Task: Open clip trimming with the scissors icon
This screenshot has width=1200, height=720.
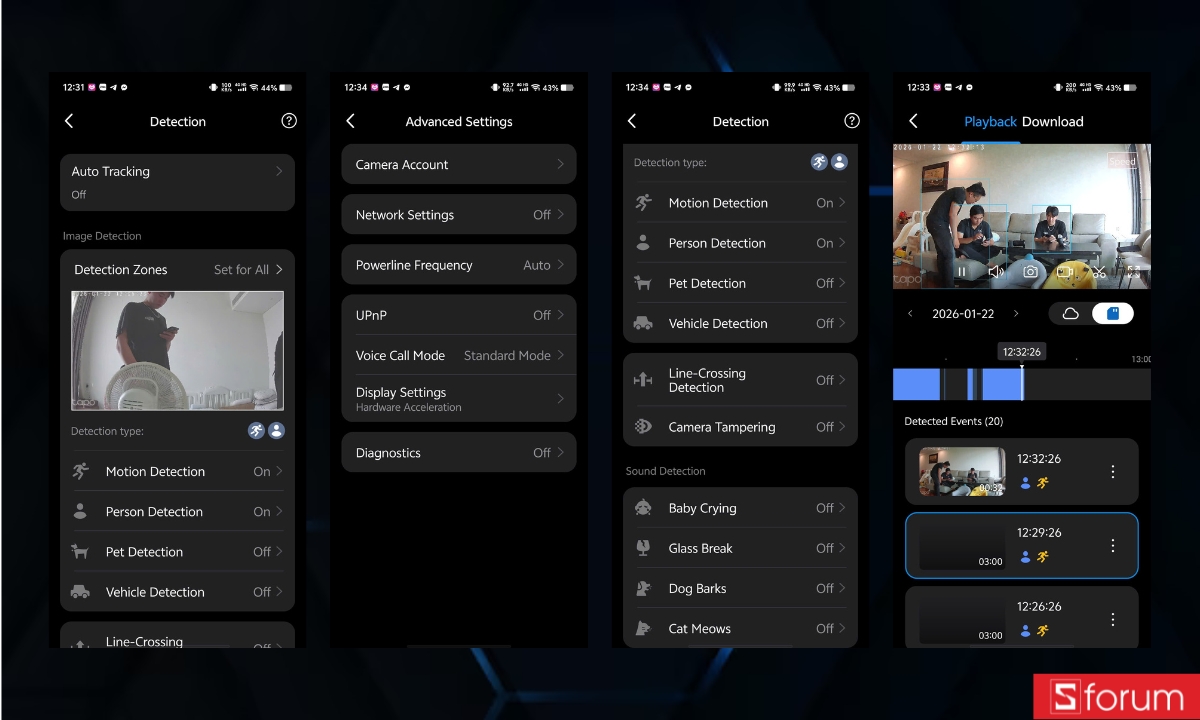Action: pyautogui.click(x=1098, y=271)
